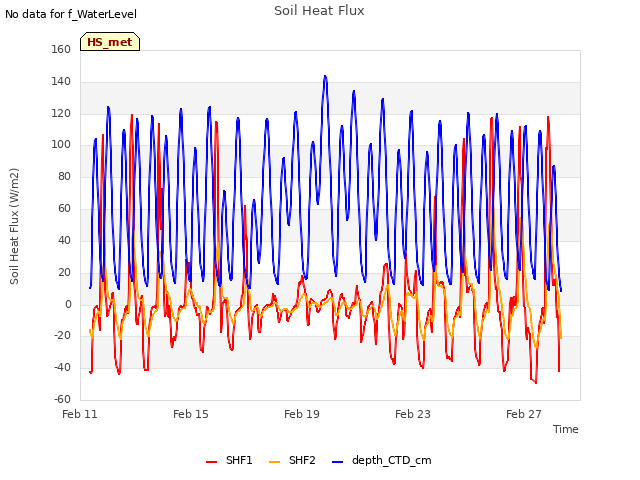Click the Soil Heat Flux chart title

point(319,11)
